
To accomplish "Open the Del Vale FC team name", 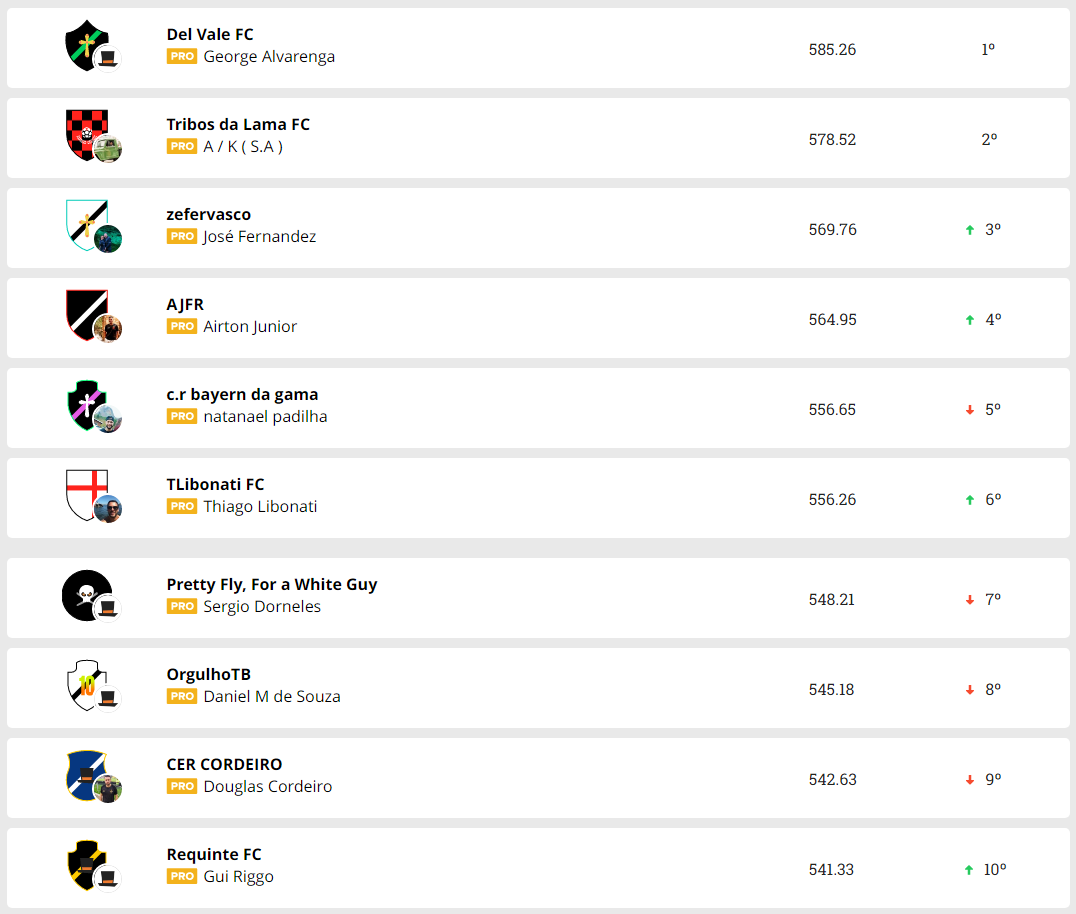I will [210, 35].
